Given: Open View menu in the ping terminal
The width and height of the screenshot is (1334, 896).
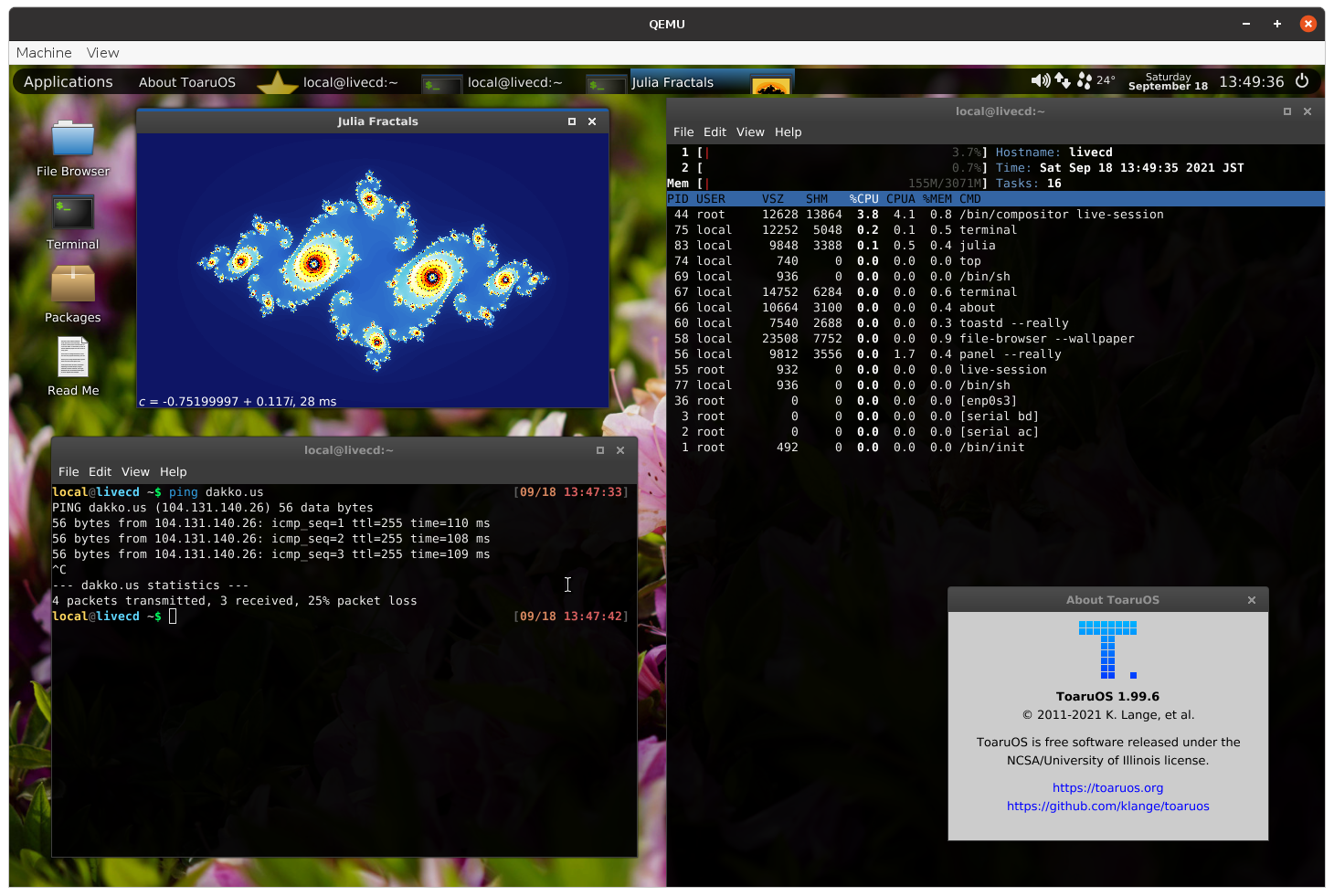Looking at the screenshot, I should 135,472.
